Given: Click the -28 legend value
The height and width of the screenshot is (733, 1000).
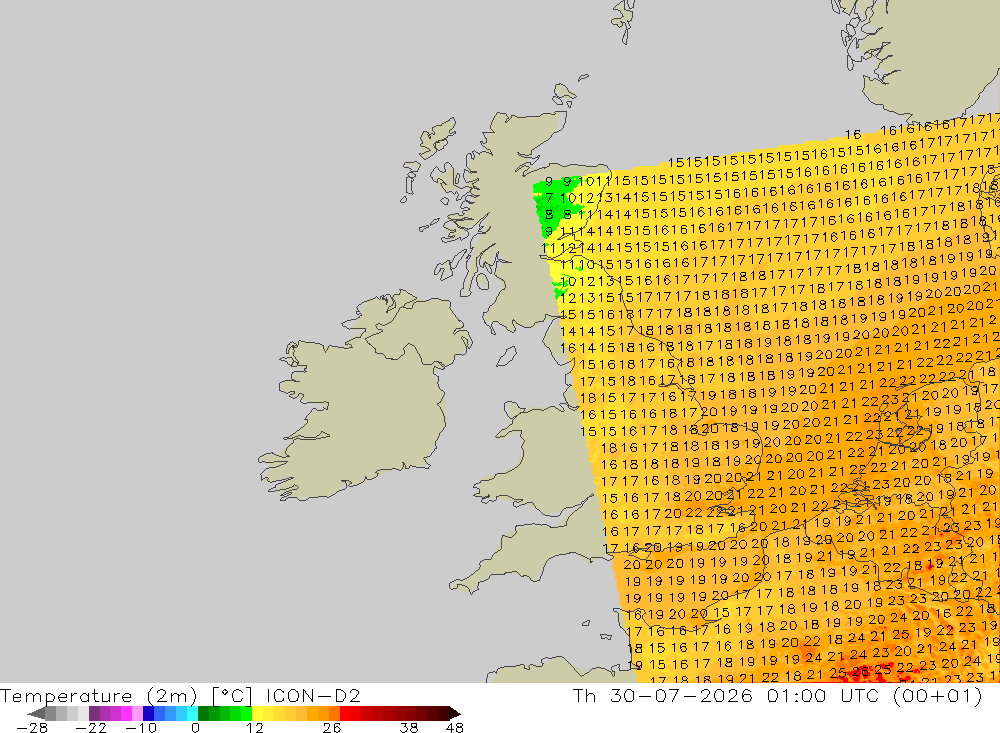Looking at the screenshot, I should pyautogui.click(x=31, y=728).
